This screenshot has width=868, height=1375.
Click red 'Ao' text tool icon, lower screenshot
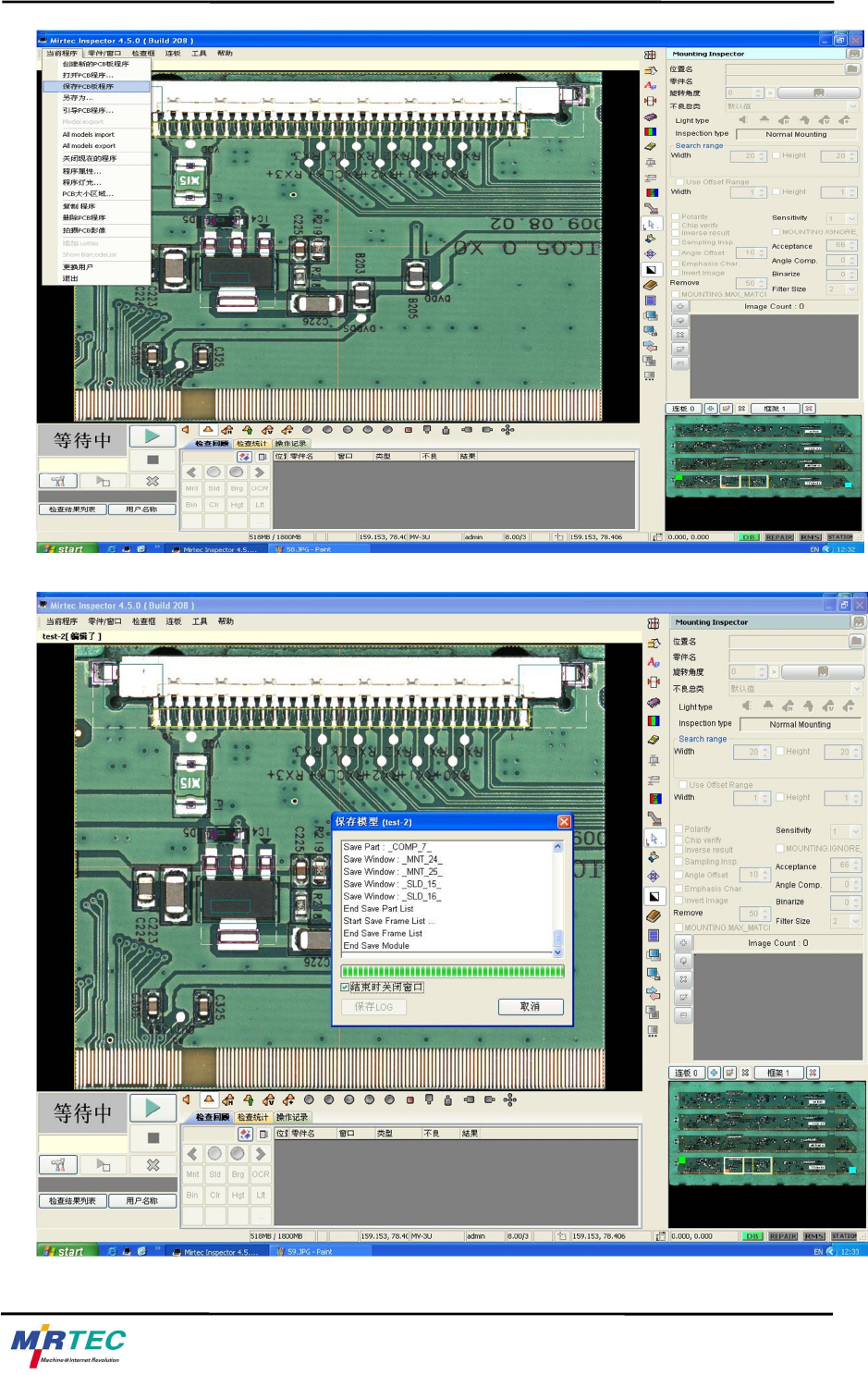(x=654, y=662)
